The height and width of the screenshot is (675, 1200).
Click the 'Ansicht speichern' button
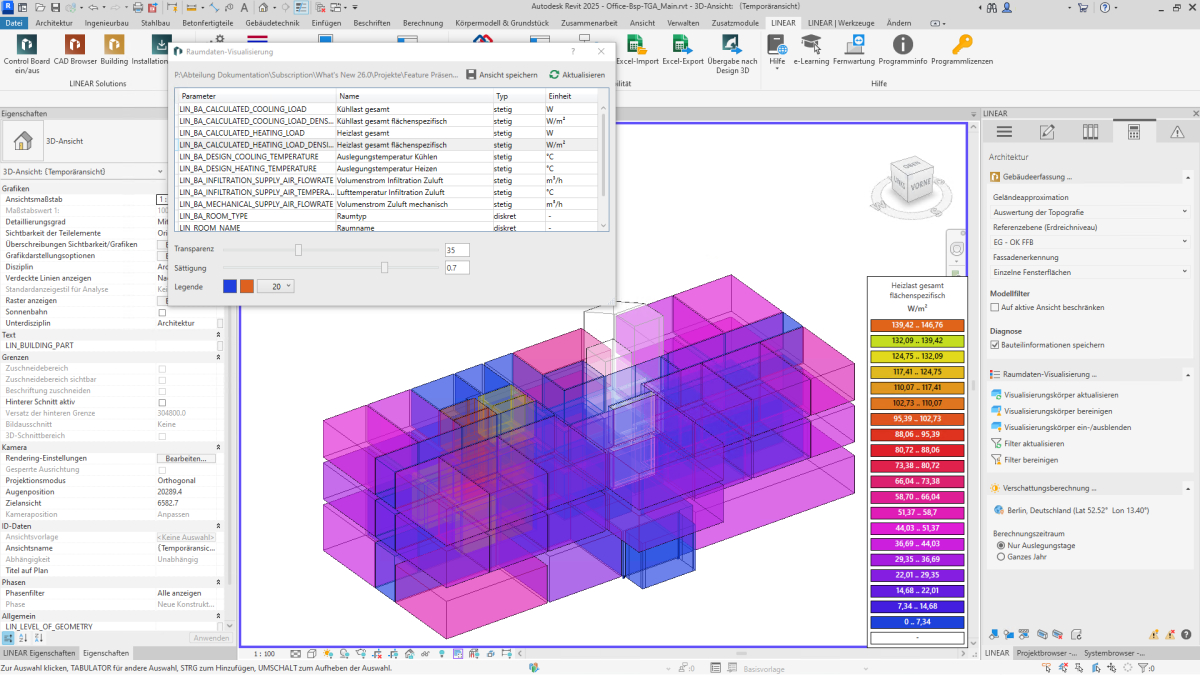tap(500, 75)
